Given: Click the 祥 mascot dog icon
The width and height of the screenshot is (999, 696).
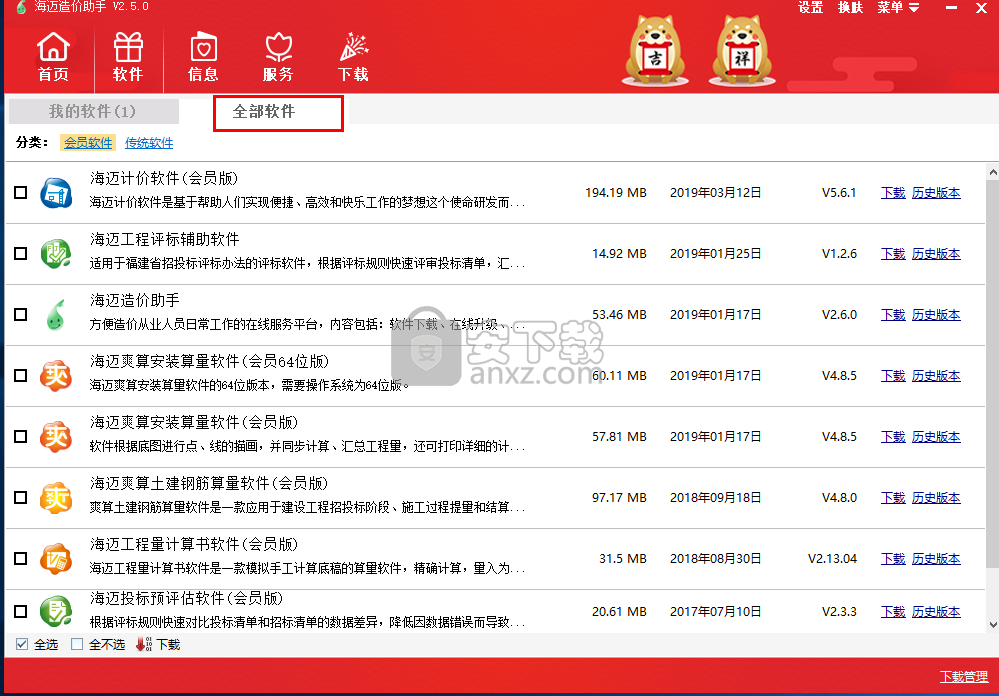Looking at the screenshot, I should tap(741, 51).
